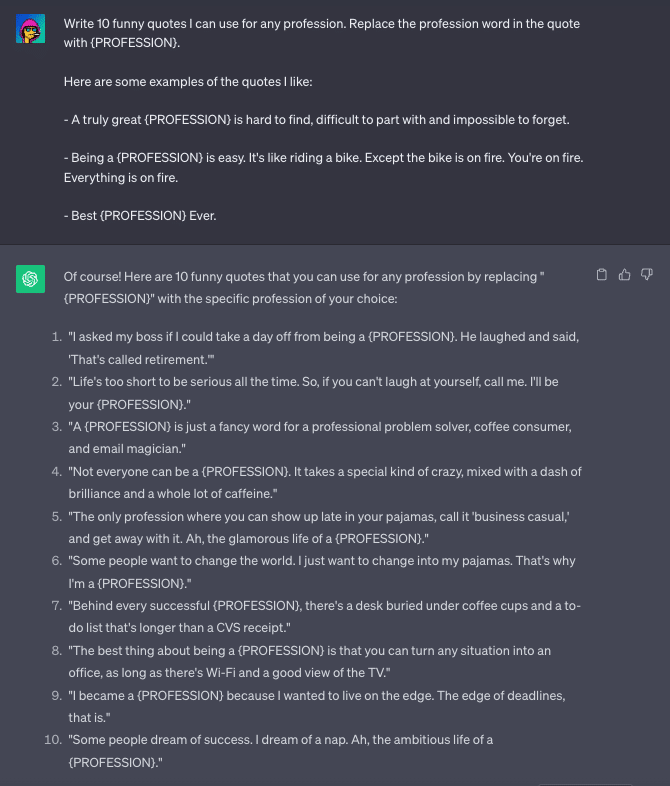The image size is (670, 786).
Task: Give the response a thumbs down
Action: coord(647,275)
